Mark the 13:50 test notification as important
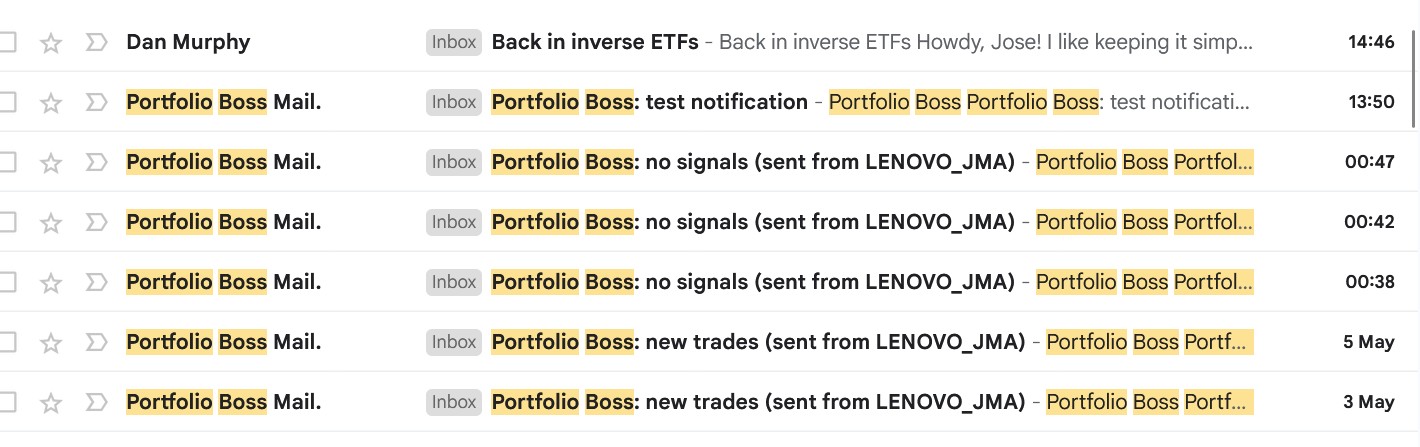The width and height of the screenshot is (1420, 447). (96, 103)
